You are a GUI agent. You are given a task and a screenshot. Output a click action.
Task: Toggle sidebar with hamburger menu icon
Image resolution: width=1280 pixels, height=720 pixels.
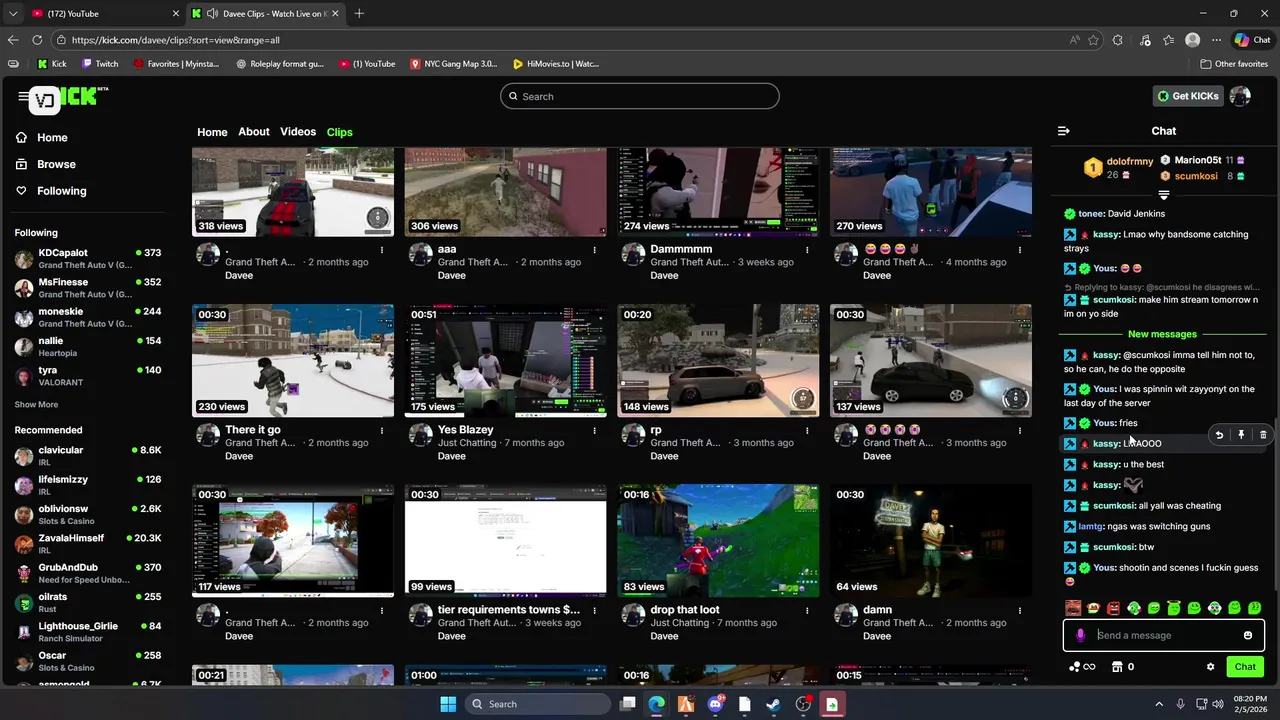(22, 96)
